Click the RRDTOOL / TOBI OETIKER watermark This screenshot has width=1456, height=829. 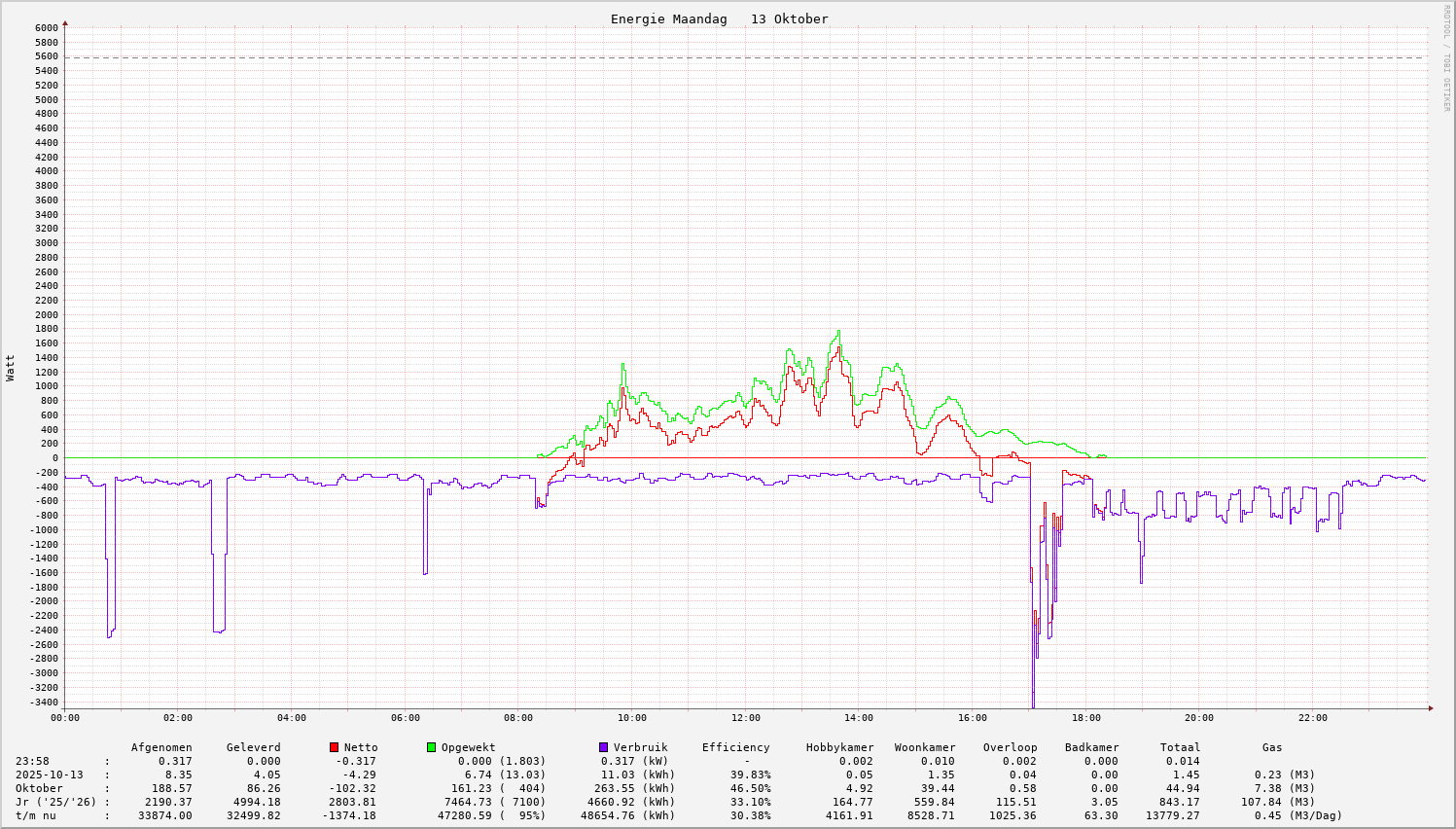point(1446,58)
